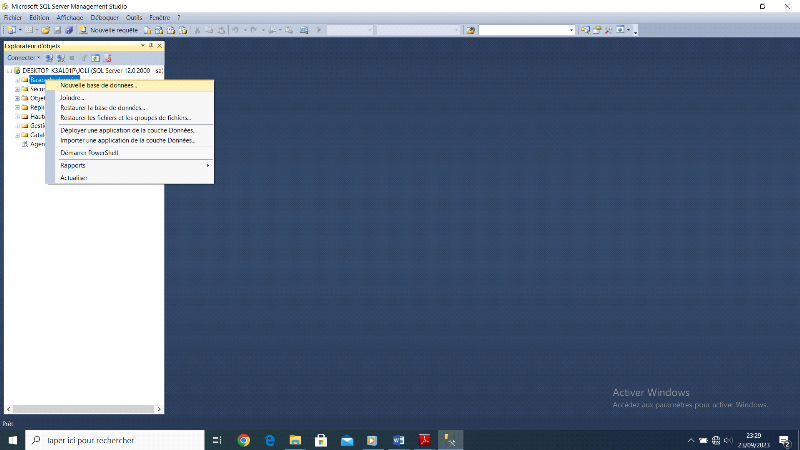
Task: Click Analysis Services XMLA query icon
Action: (183, 30)
